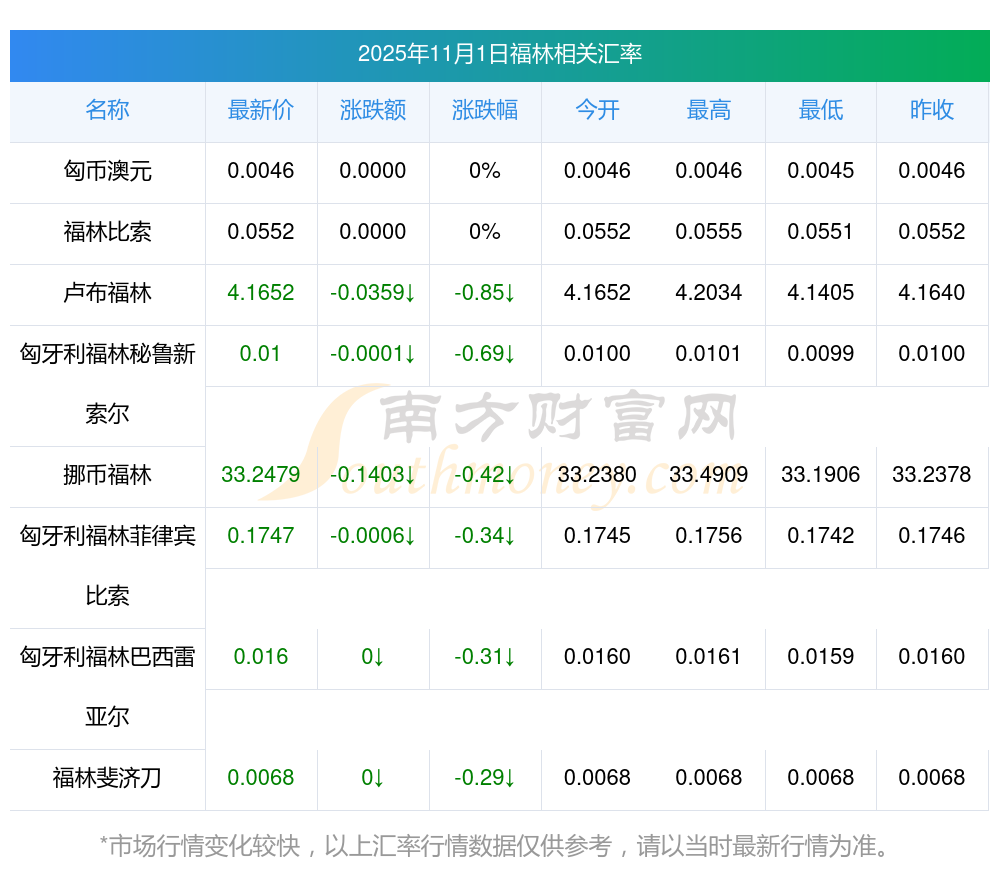The image size is (1000, 877).
Task: Click the down arrow in 福林斐济刀 涨跌额 cell
Action: click(x=379, y=778)
